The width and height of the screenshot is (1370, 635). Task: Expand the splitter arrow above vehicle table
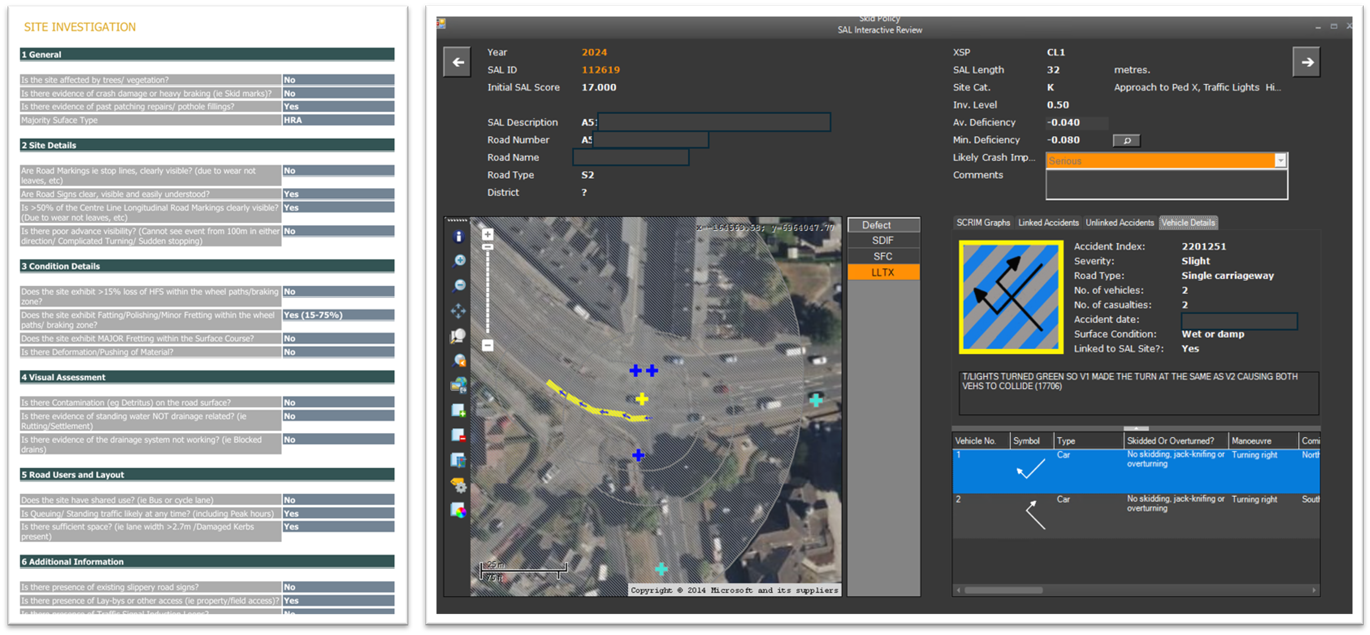[x=1136, y=428]
